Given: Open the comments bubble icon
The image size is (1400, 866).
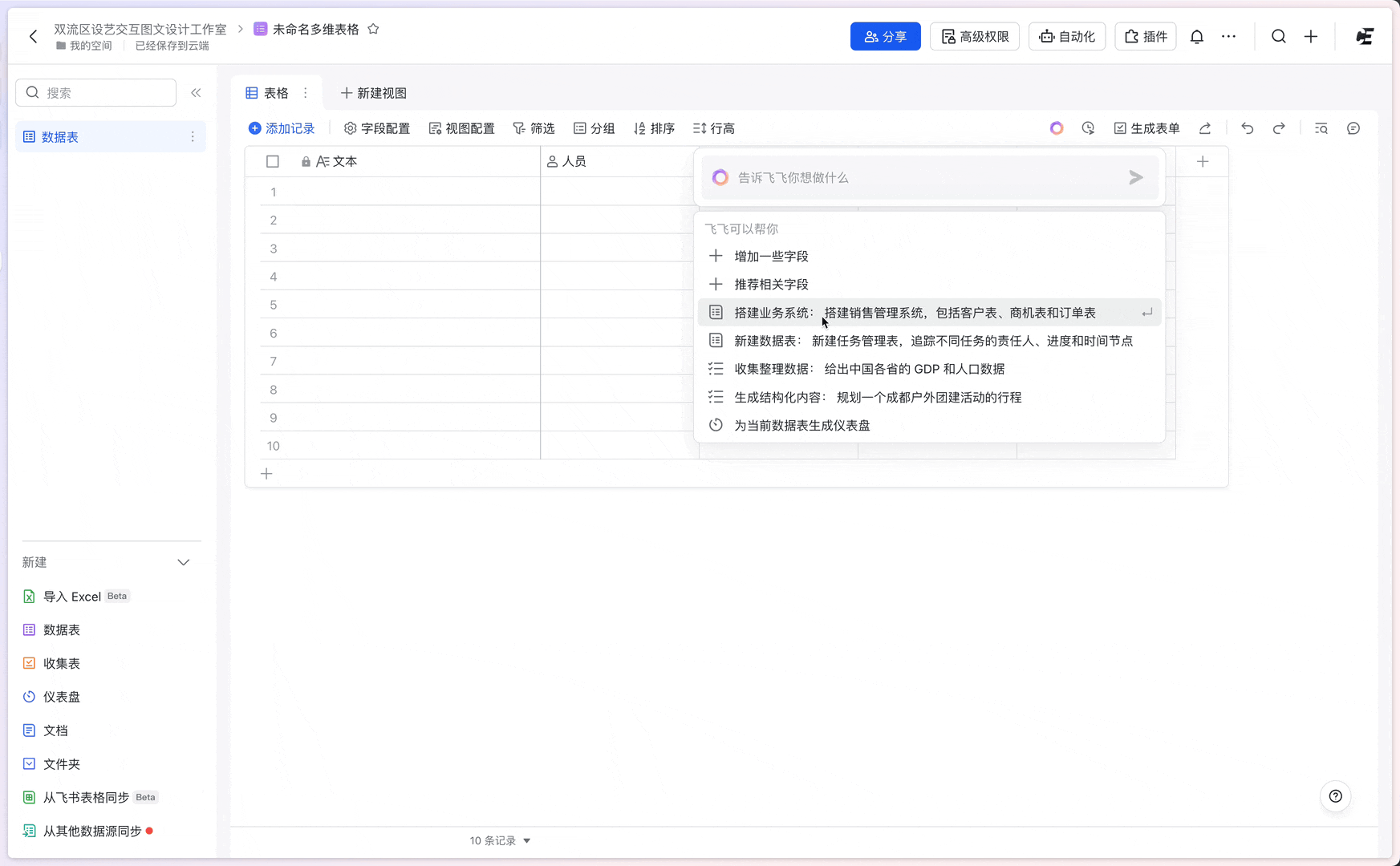Looking at the screenshot, I should pos(1353,128).
